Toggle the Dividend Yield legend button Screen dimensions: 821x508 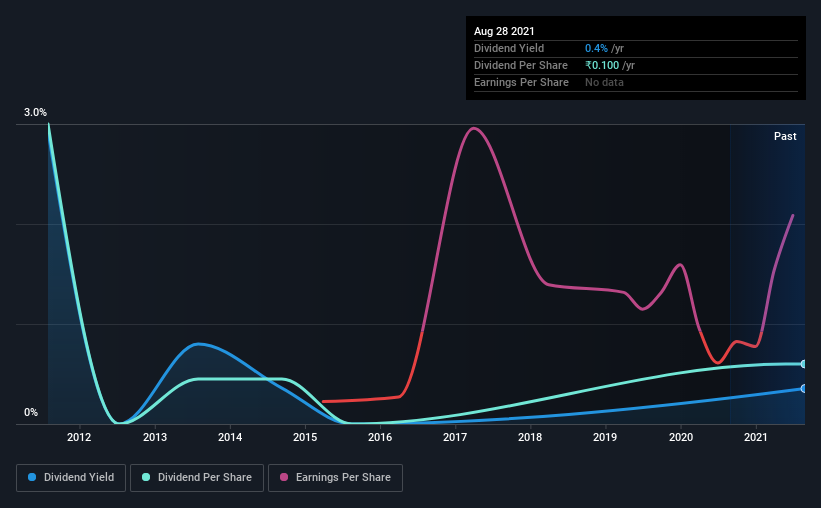click(x=71, y=478)
